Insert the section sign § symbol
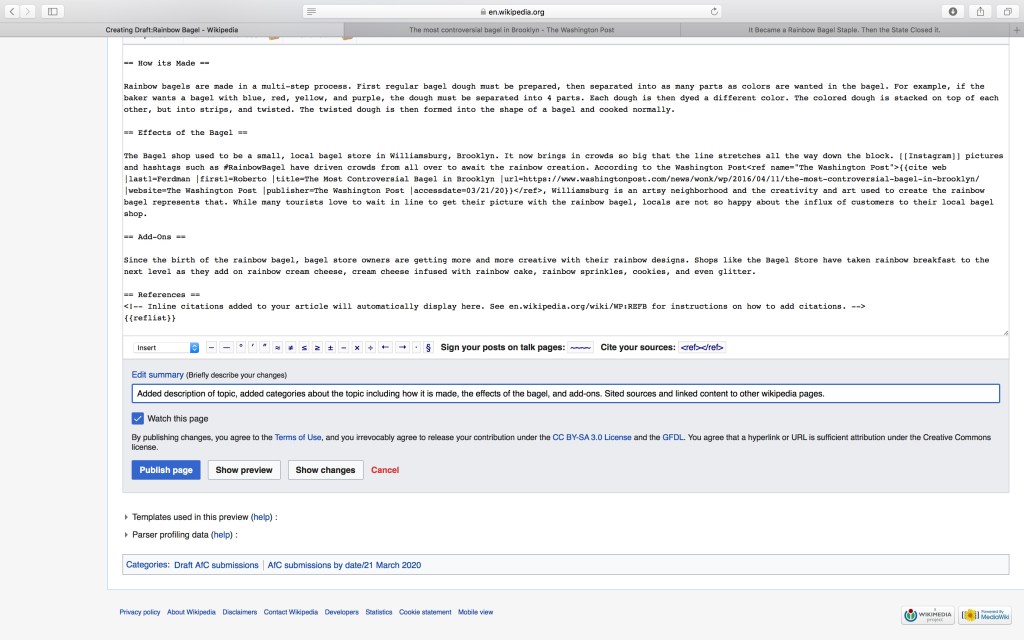Viewport: 1024px width, 640px height. 428,348
